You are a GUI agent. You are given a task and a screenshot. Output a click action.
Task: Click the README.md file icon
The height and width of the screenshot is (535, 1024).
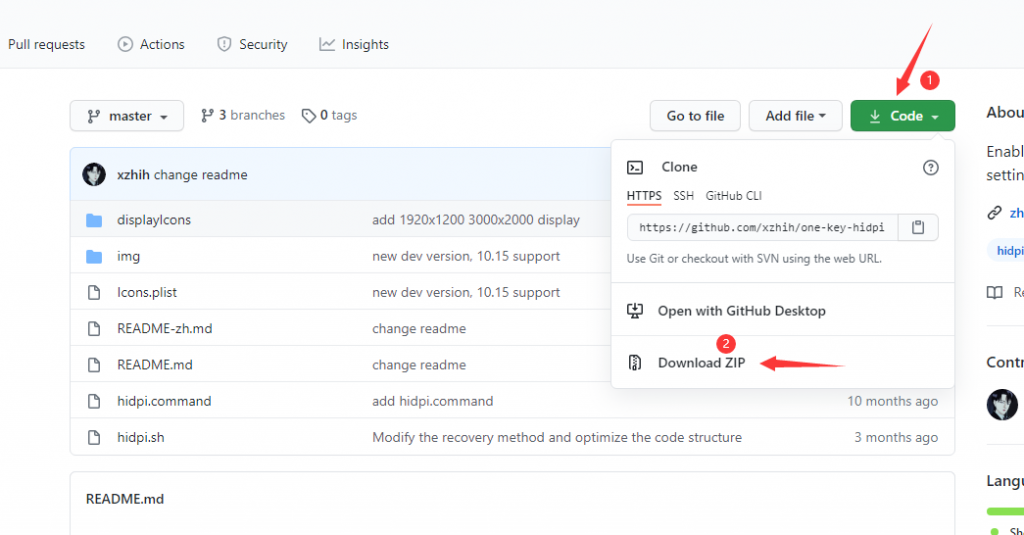coord(94,365)
